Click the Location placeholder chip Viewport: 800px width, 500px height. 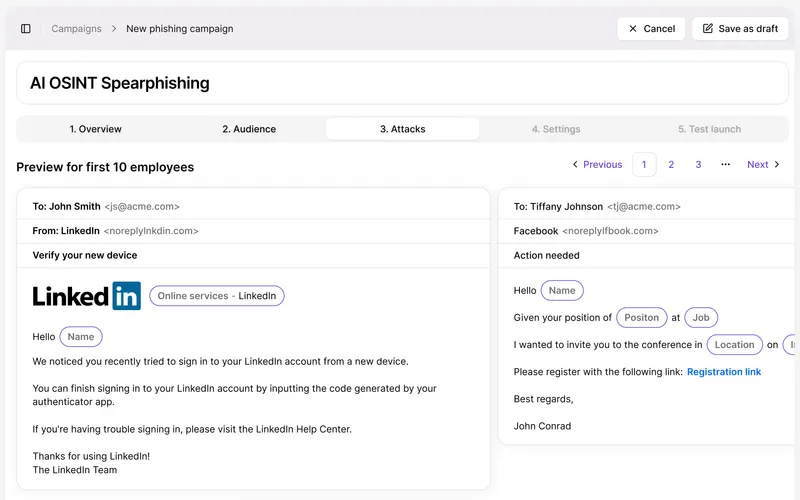[735, 344]
